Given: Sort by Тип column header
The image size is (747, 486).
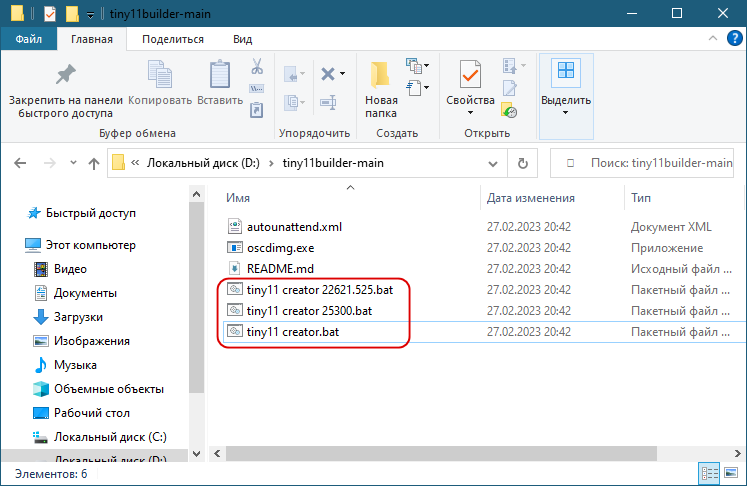Looking at the screenshot, I should 640,198.
